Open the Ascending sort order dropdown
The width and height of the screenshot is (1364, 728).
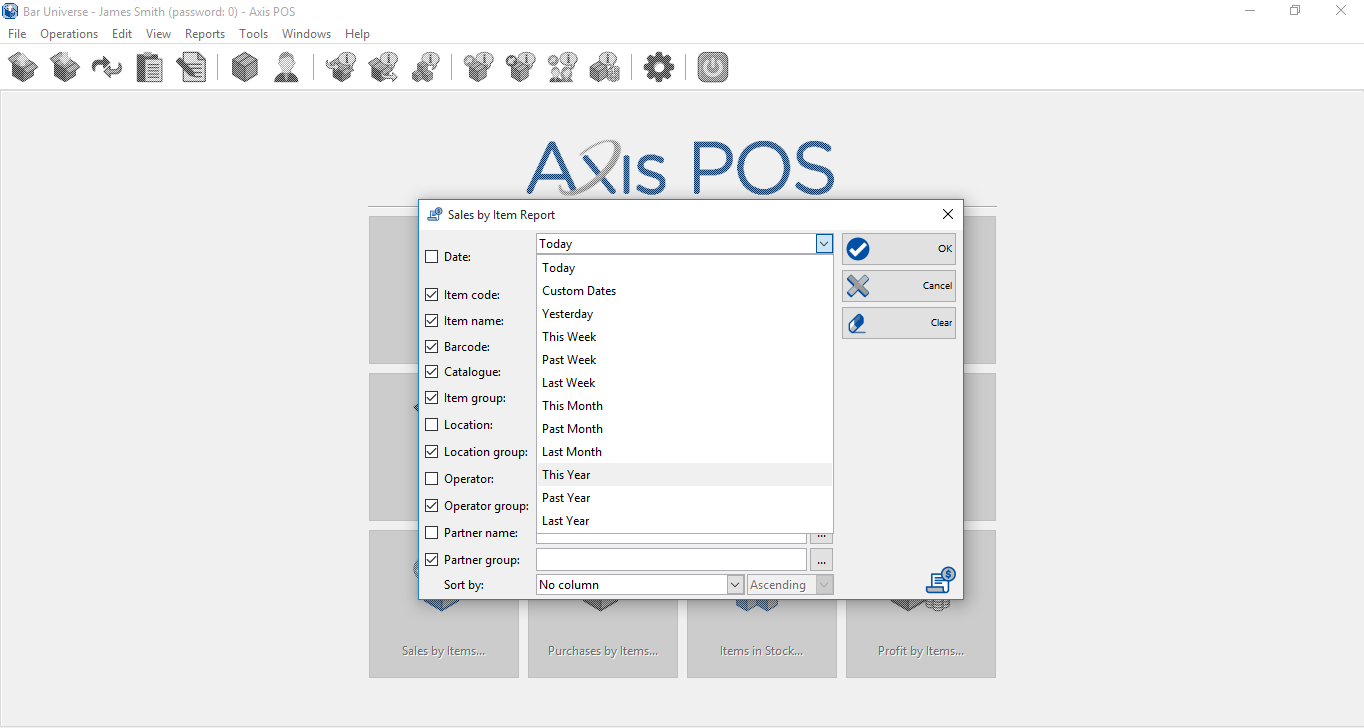pos(790,585)
